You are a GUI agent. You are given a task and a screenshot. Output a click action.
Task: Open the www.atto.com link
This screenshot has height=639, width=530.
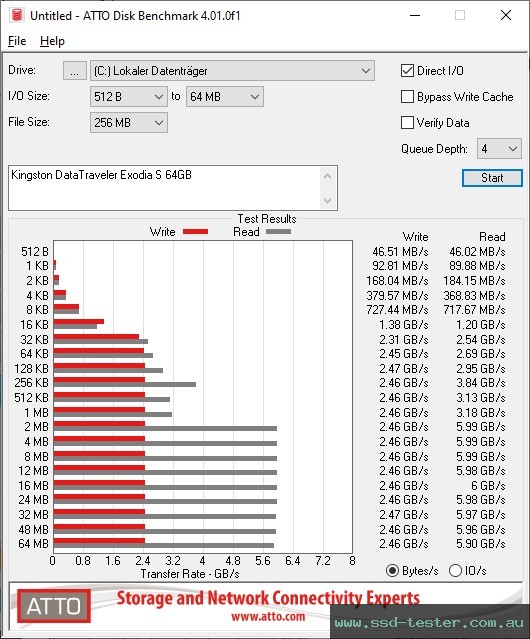pos(268,617)
